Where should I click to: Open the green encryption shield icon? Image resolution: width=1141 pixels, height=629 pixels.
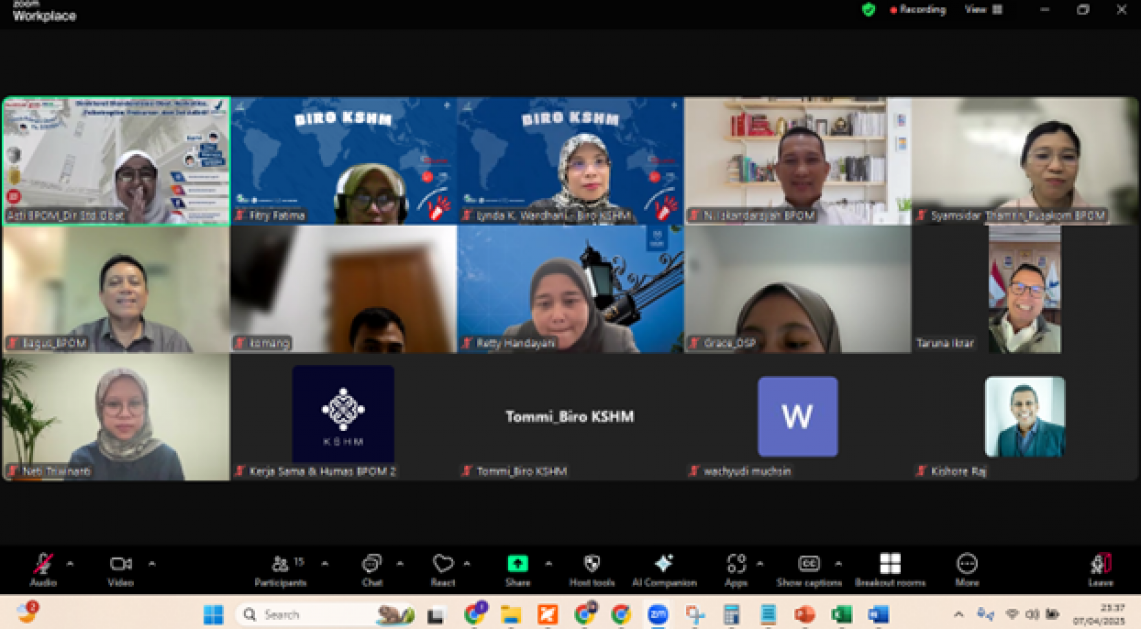click(x=868, y=10)
